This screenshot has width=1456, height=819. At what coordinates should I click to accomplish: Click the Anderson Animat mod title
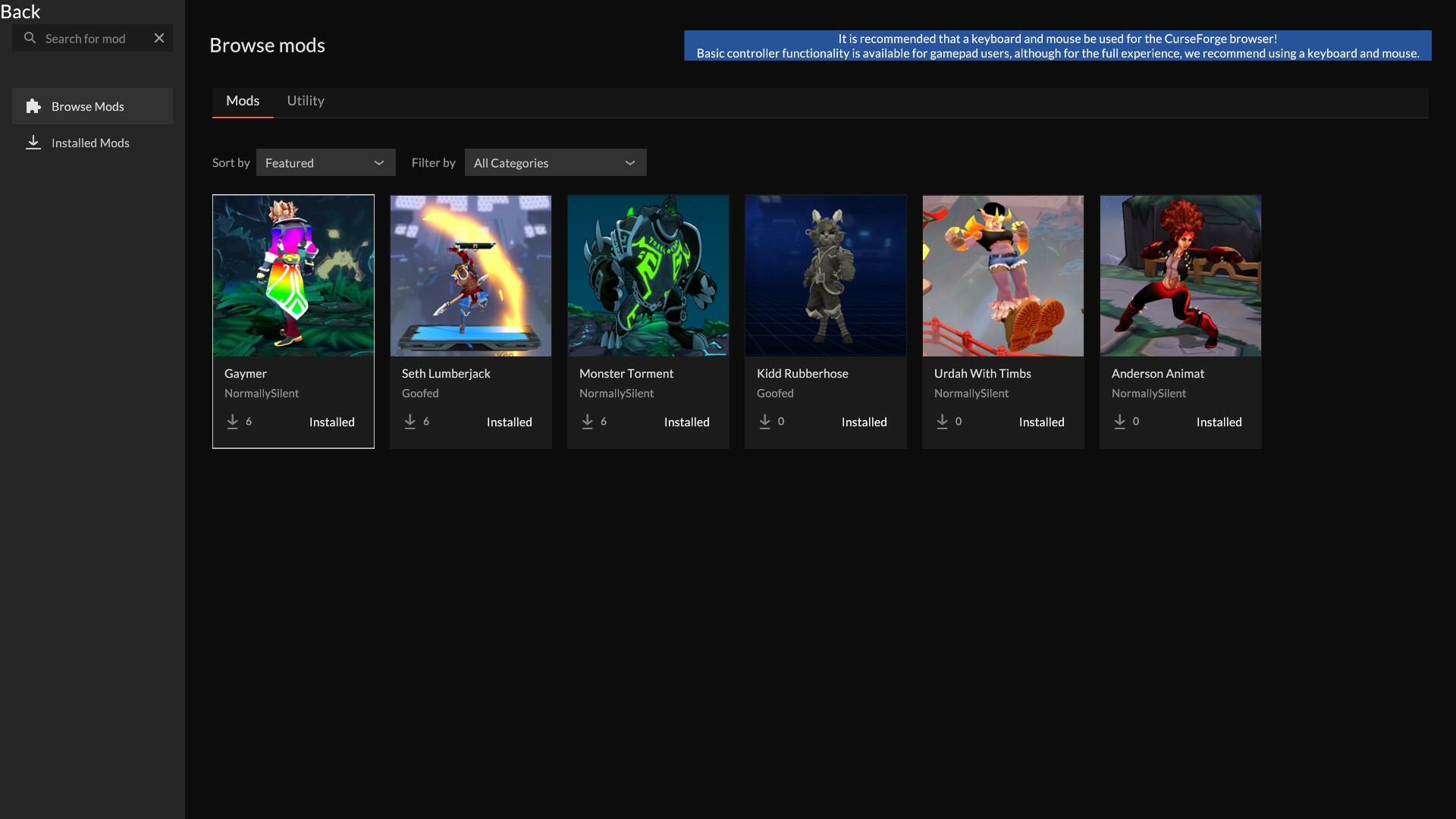pyautogui.click(x=1158, y=374)
